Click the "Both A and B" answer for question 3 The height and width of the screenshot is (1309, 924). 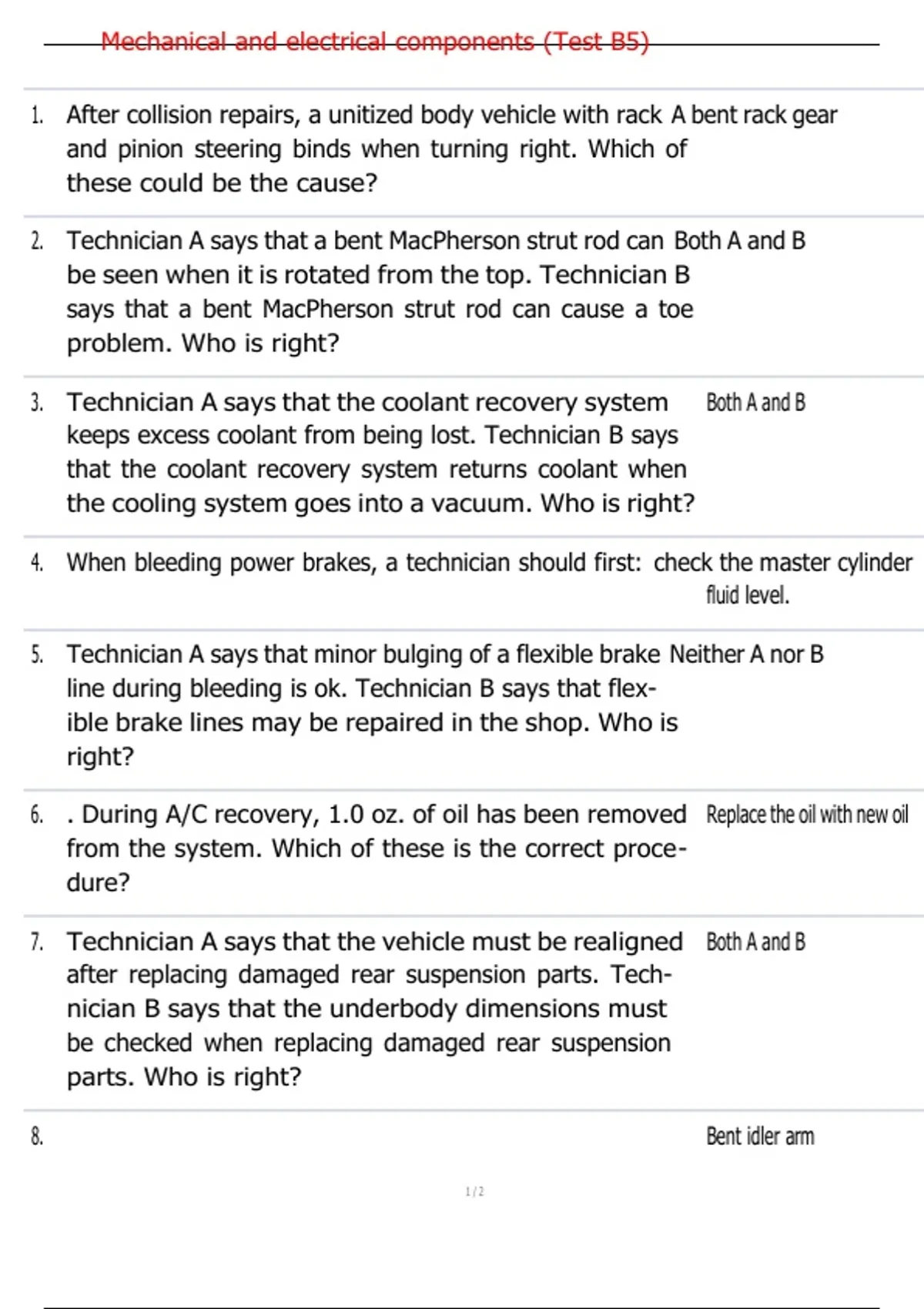click(755, 403)
